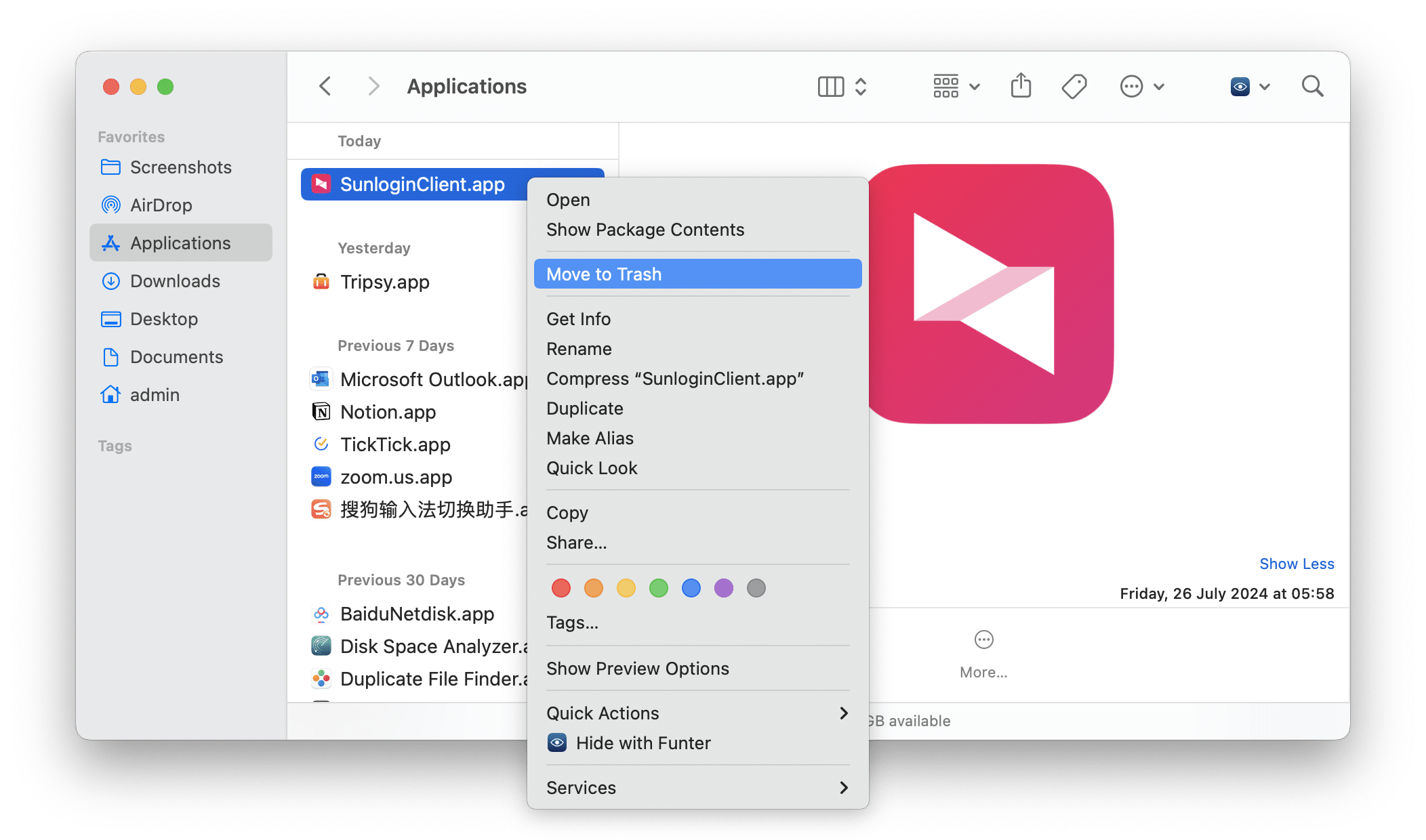The height and width of the screenshot is (840, 1426).
Task: Click Show Preview Options entry
Action: [637, 668]
